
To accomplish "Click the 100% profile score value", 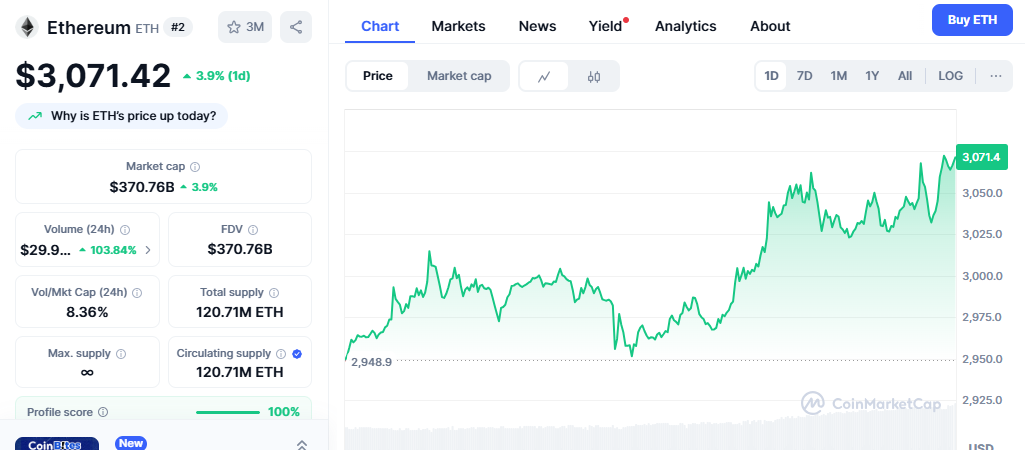I will (x=284, y=412).
